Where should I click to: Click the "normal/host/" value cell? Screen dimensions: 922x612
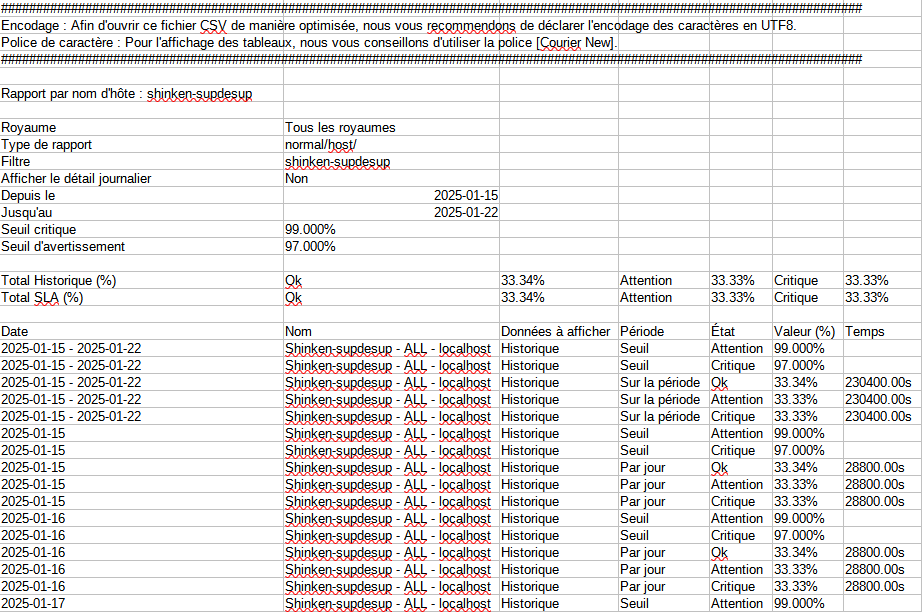point(320,145)
